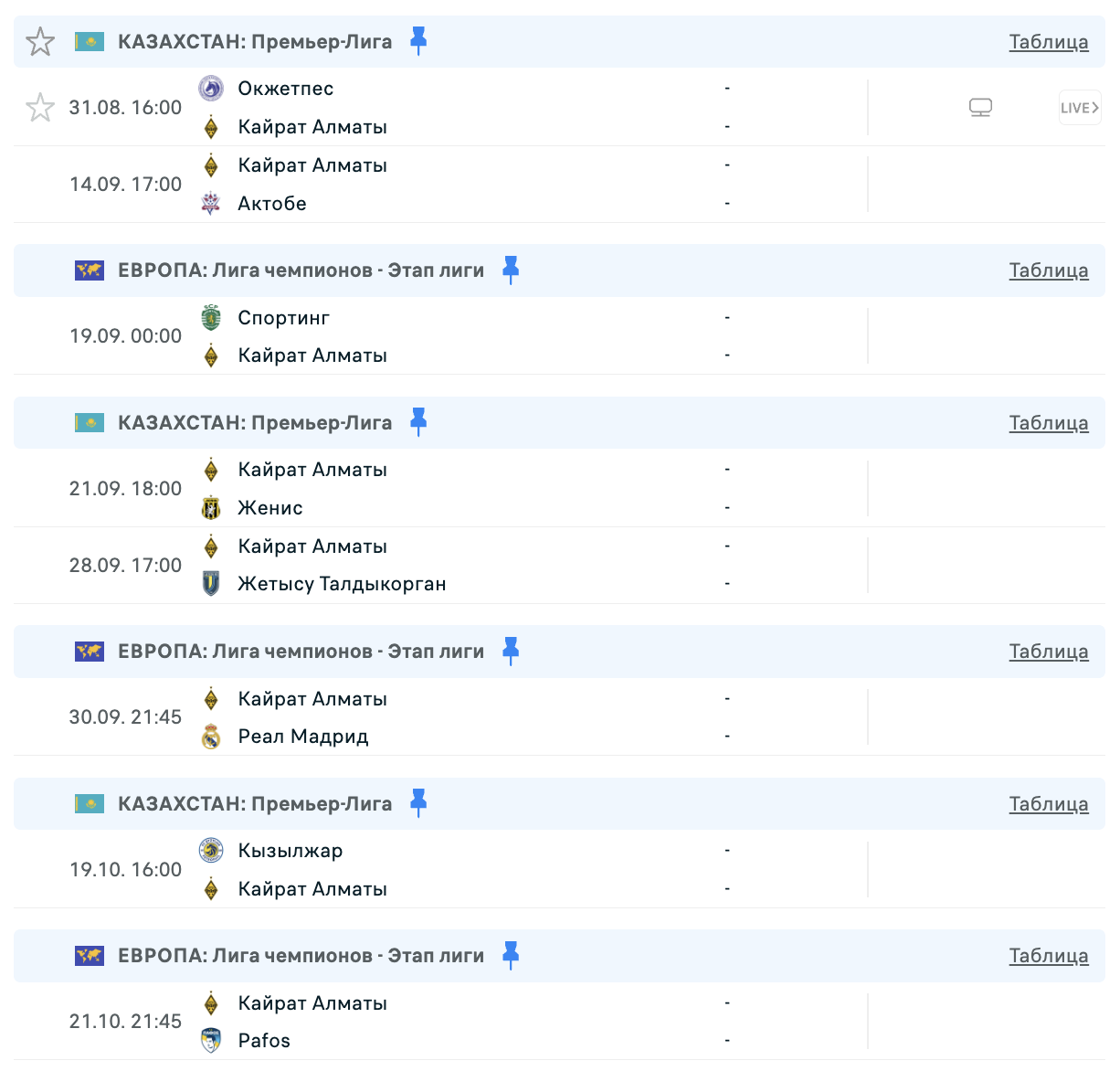Click the Реал Мадрид club crest
1120x1071 pixels.
(211, 737)
